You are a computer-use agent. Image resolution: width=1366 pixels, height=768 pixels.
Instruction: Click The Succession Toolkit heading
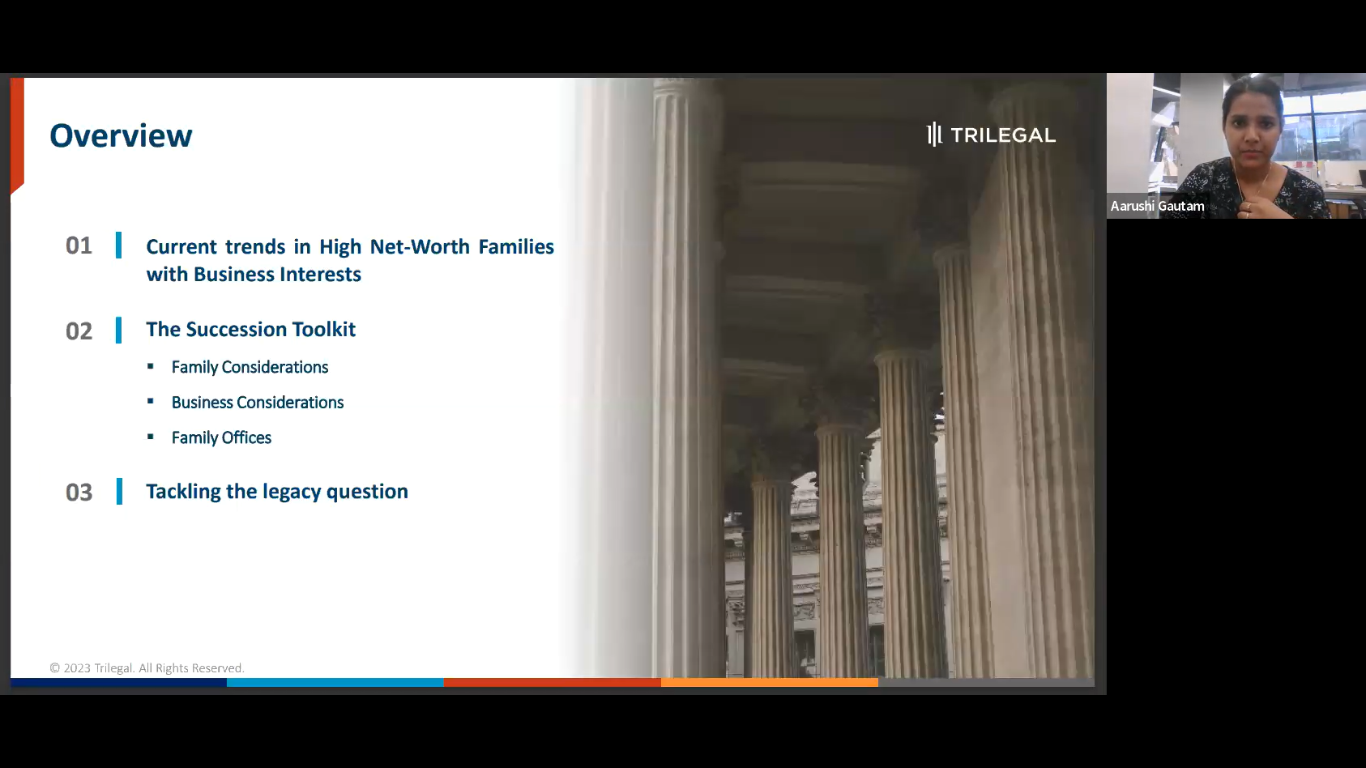tap(251, 329)
